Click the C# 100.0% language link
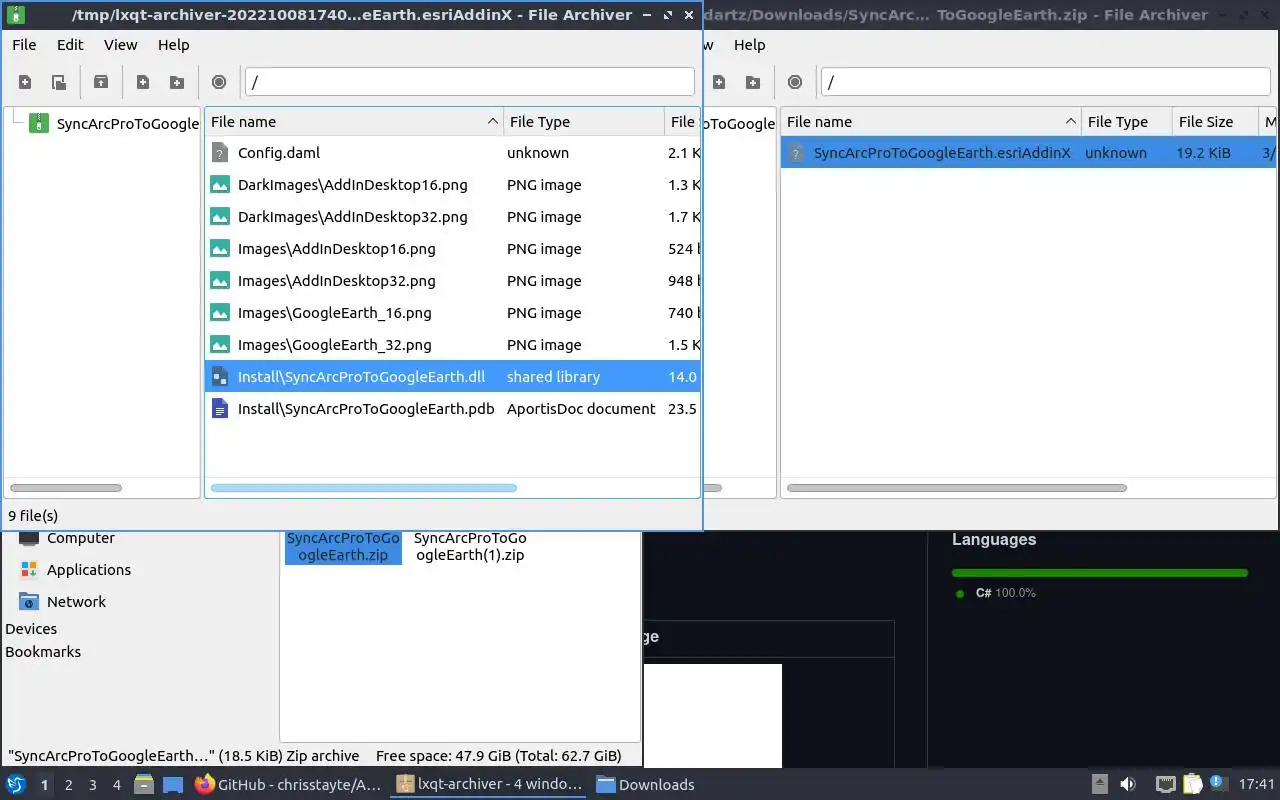Image resolution: width=1280 pixels, height=800 pixels. coord(1005,593)
